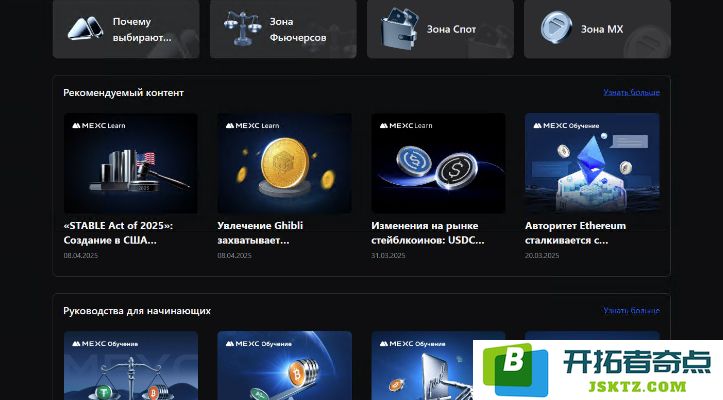The height and width of the screenshot is (400, 723).
Task: Open article title 'Авторитет Ethereum сталкивается с...'
Action: click(x=575, y=233)
